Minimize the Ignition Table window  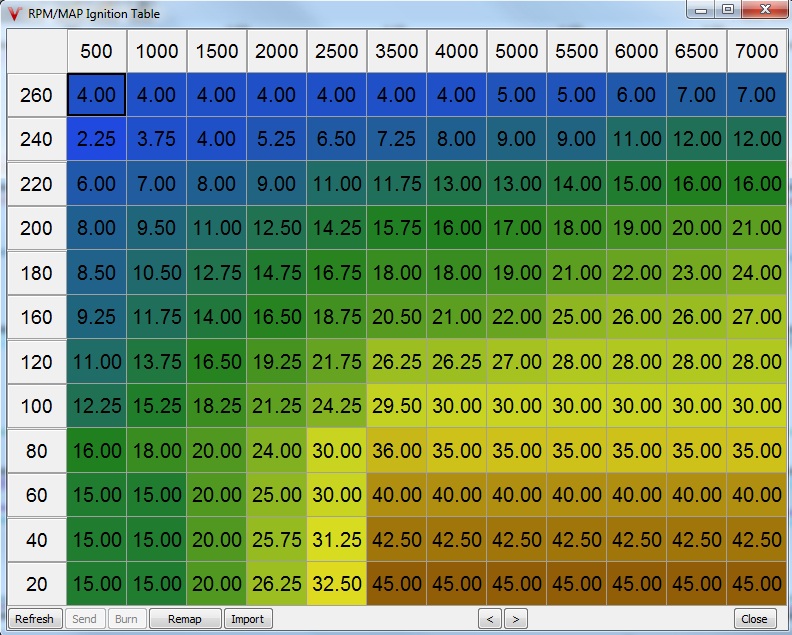coord(703,10)
